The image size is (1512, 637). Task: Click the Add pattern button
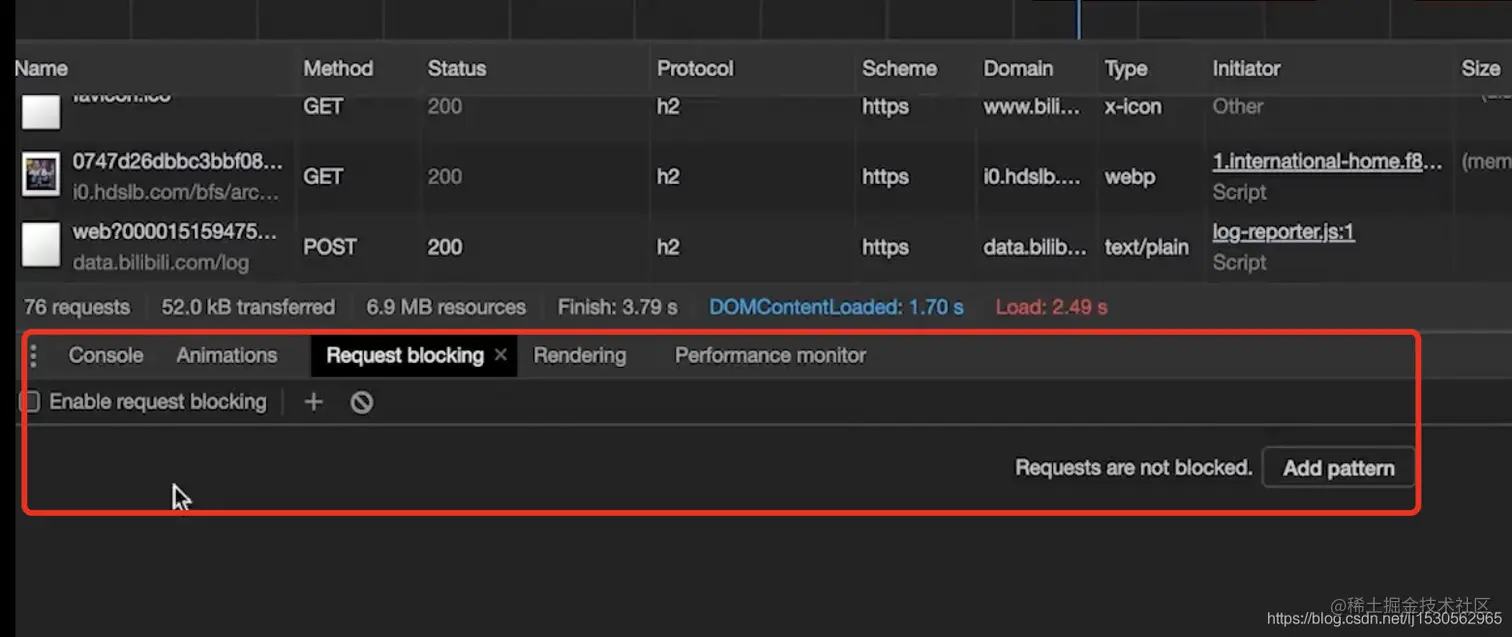click(x=1339, y=468)
